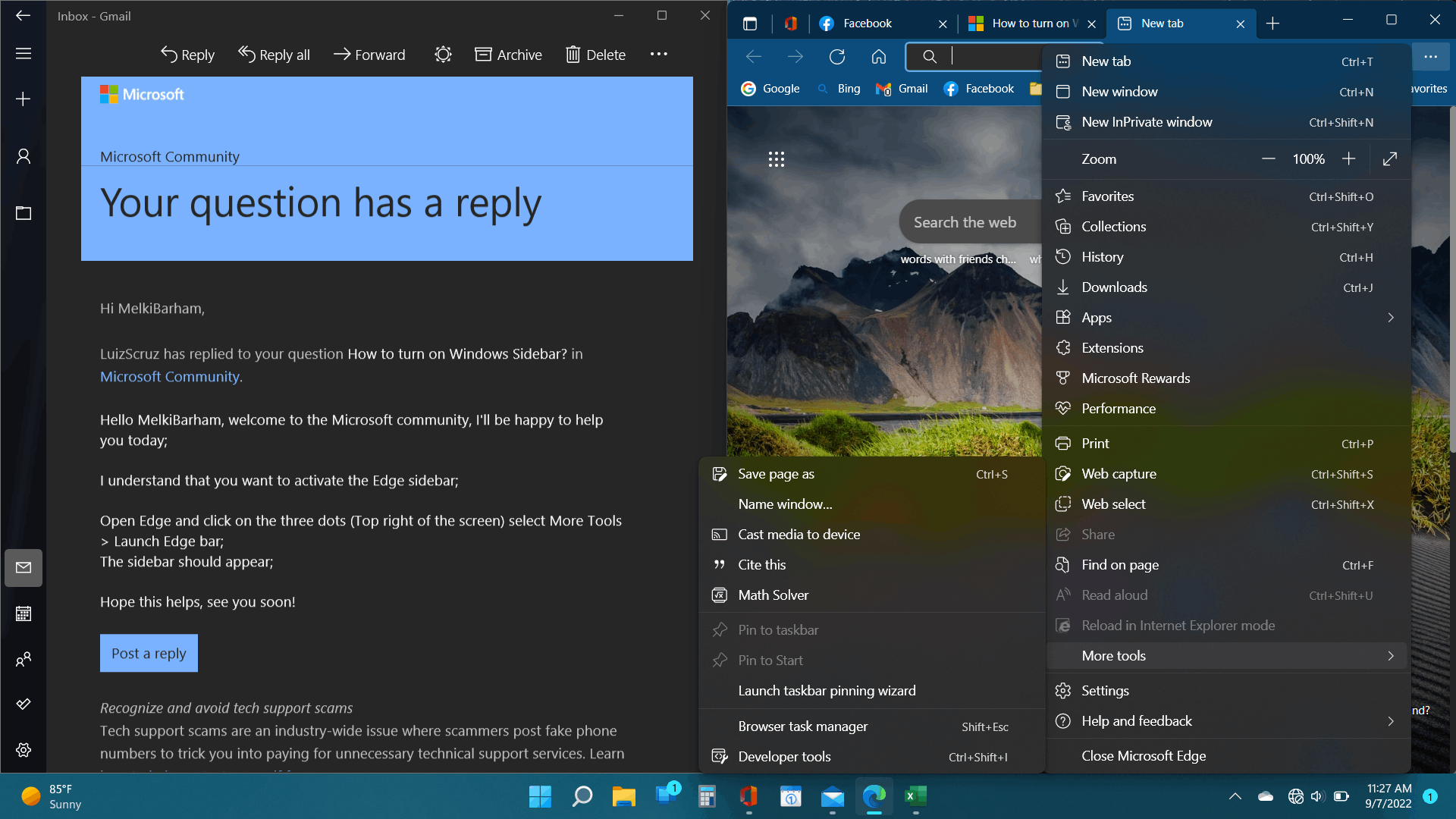Click the Delete trash icon
Viewport: 1456px width, 819px height.
pyautogui.click(x=573, y=55)
